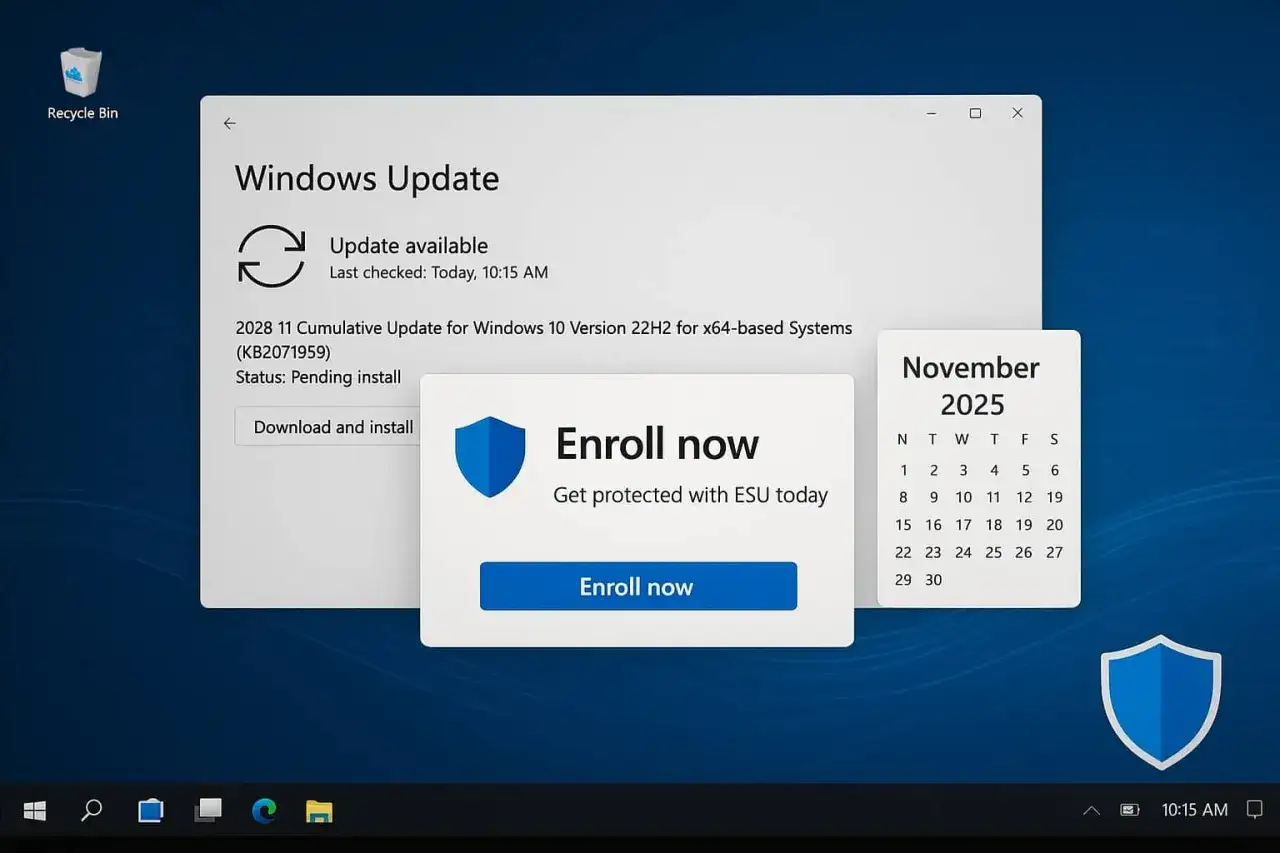Screen dimensions: 1280x853
Task: Open File Explorer from the taskbar
Action: 319,810
